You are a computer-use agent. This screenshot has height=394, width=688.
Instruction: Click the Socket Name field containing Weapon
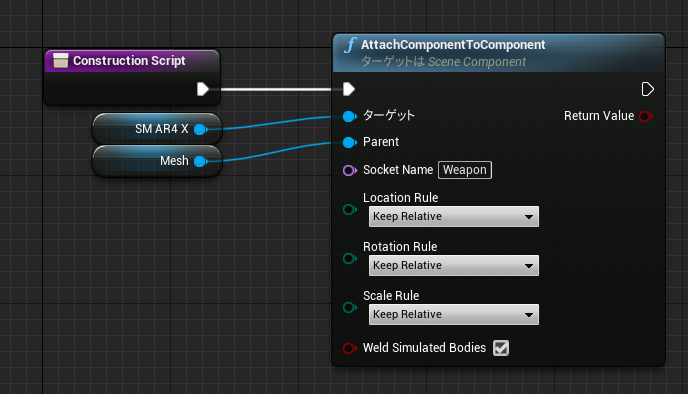click(x=465, y=170)
